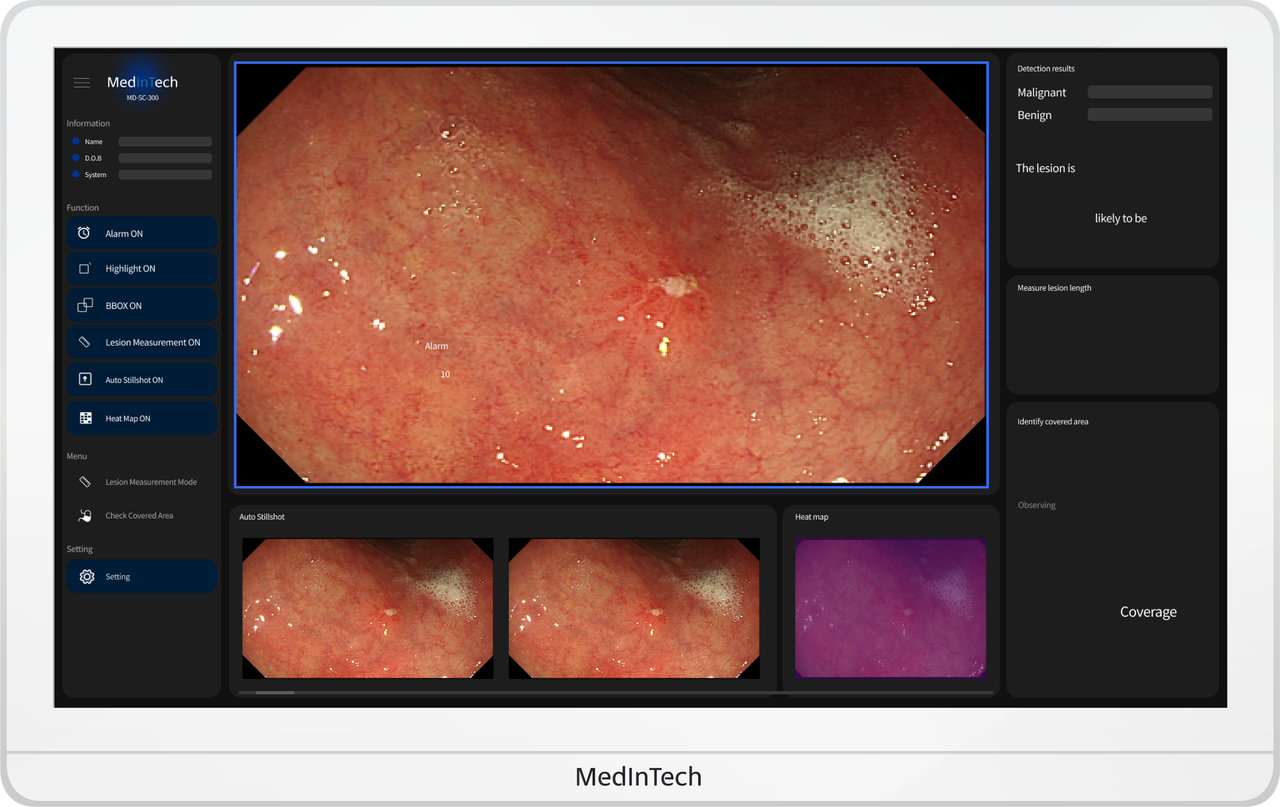Click the Setting button label
Image resolution: width=1280 pixels, height=807 pixels.
coord(118,577)
